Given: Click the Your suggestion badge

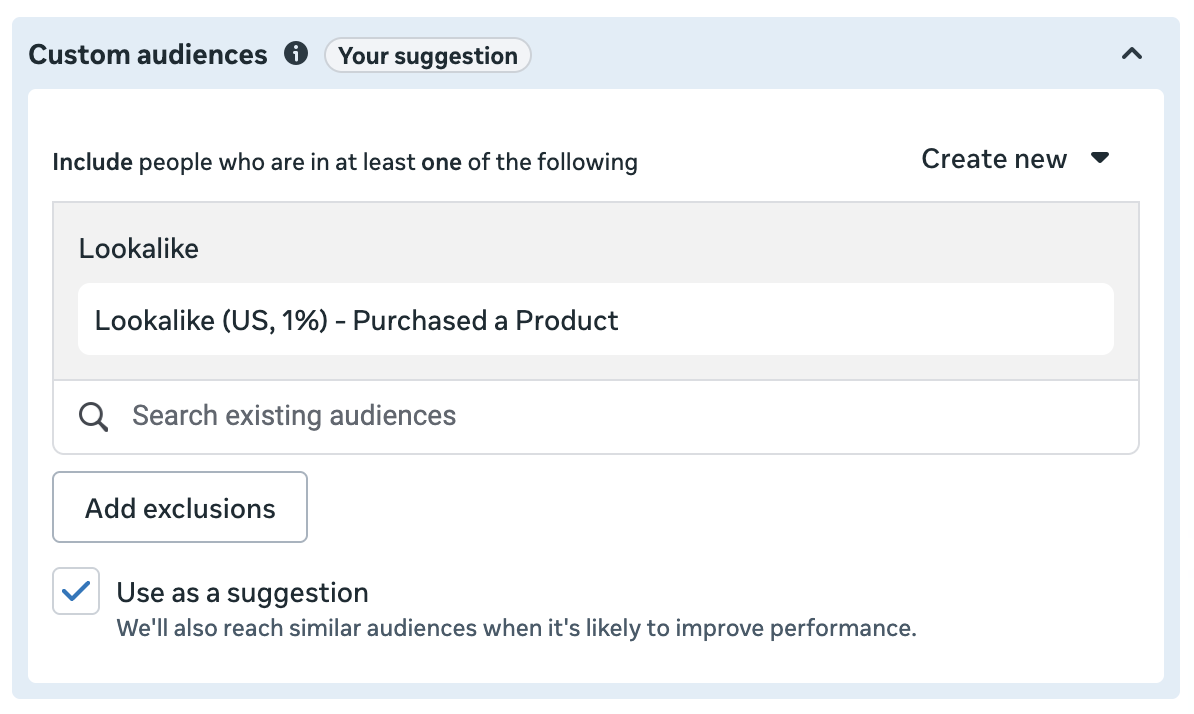Looking at the screenshot, I should click(427, 55).
